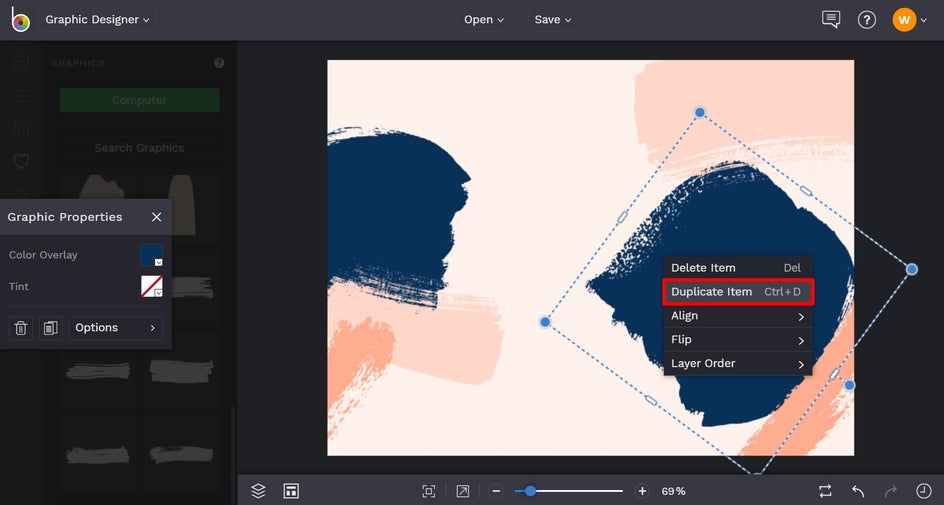Click the resize canvas arrow icon
The width and height of the screenshot is (944, 505).
(462, 491)
